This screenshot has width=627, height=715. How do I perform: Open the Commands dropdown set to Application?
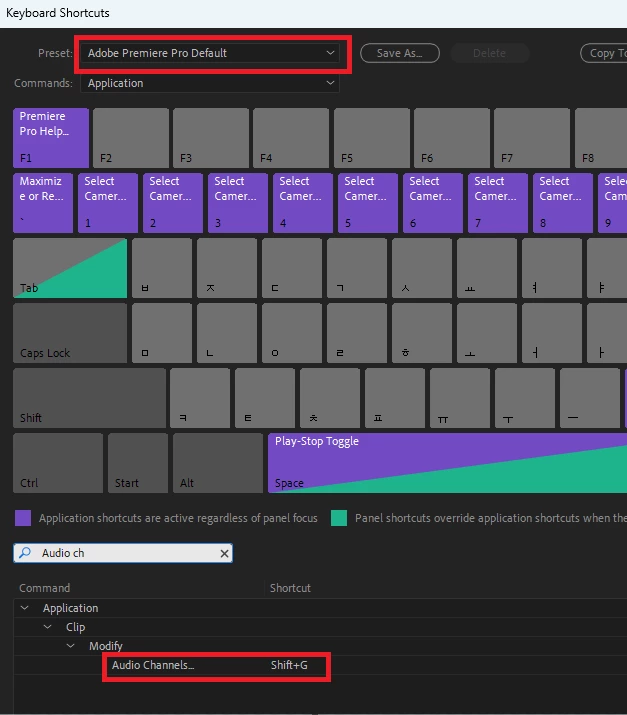pyautogui.click(x=210, y=83)
